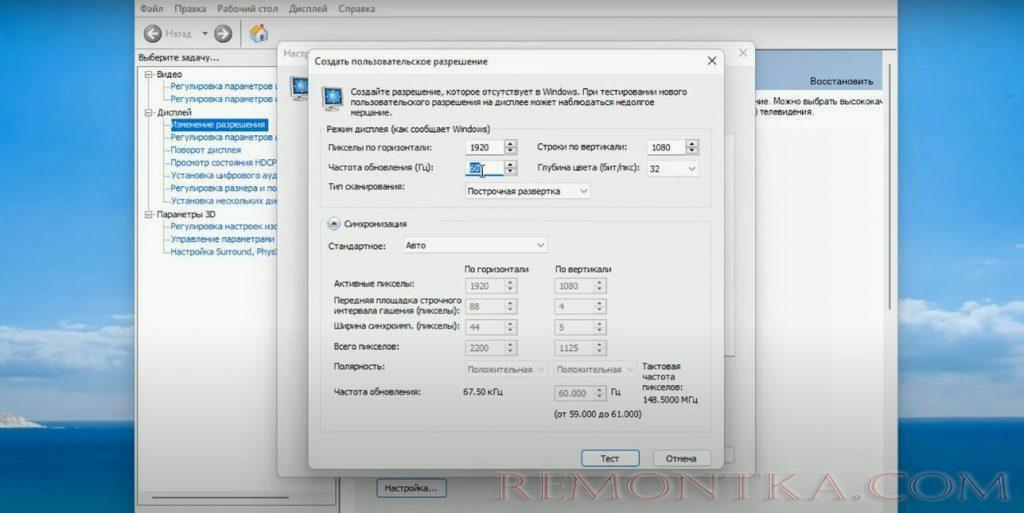Click horizontal Активные пикселы spinner
This screenshot has height=513, width=1024.
click(511, 286)
